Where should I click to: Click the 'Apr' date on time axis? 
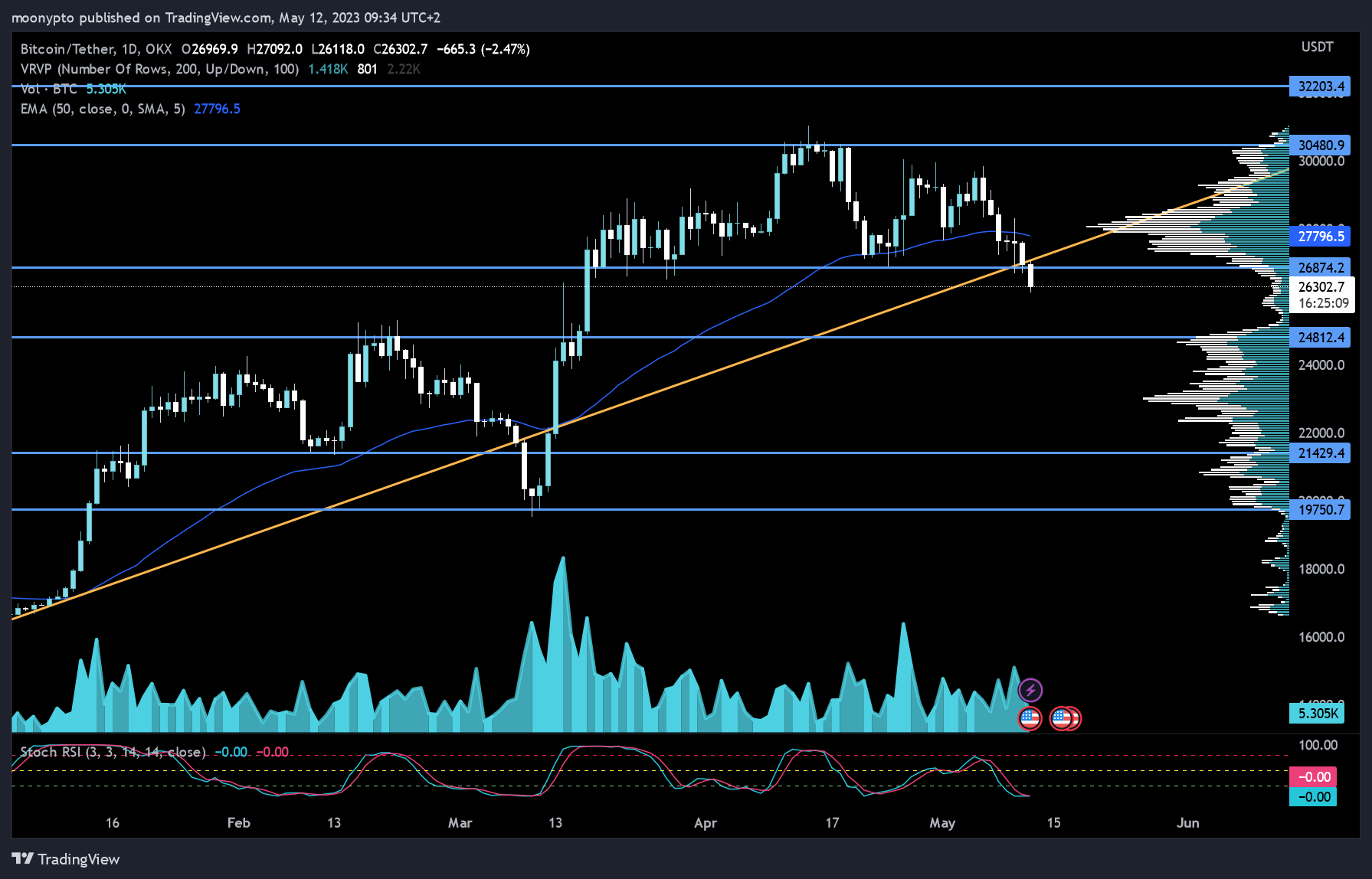[706, 822]
